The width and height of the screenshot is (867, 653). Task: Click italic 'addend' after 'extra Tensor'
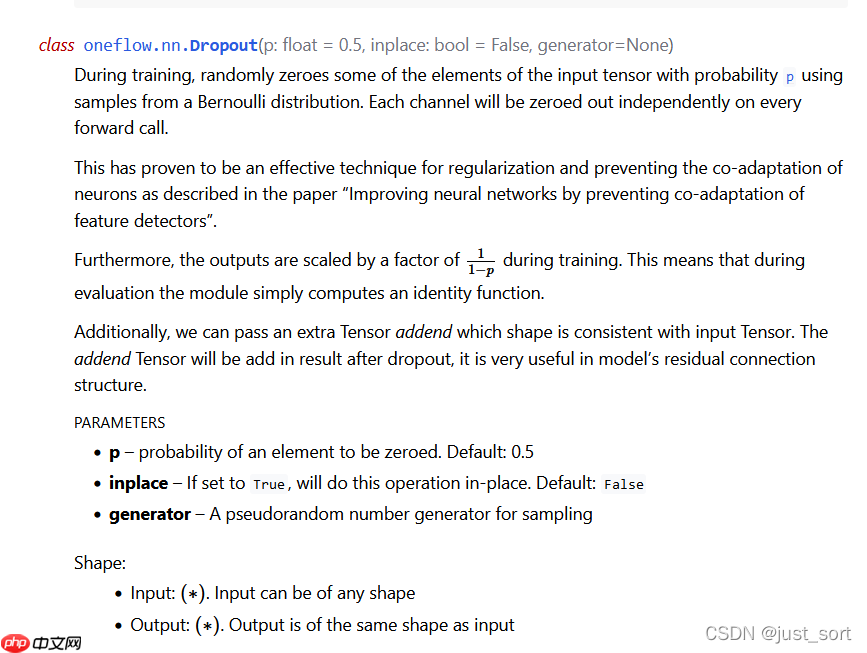tap(424, 332)
